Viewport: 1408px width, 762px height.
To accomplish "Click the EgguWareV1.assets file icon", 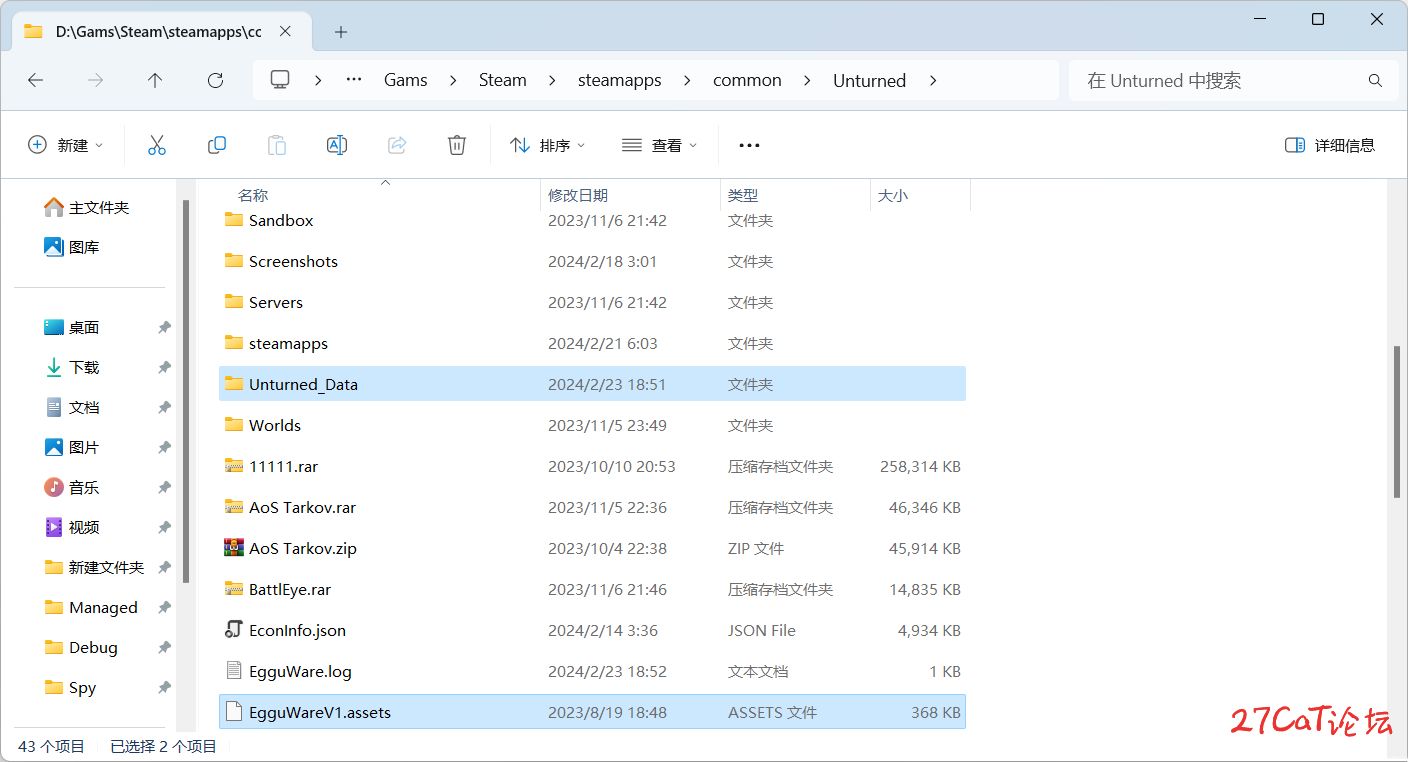I will click(x=234, y=712).
